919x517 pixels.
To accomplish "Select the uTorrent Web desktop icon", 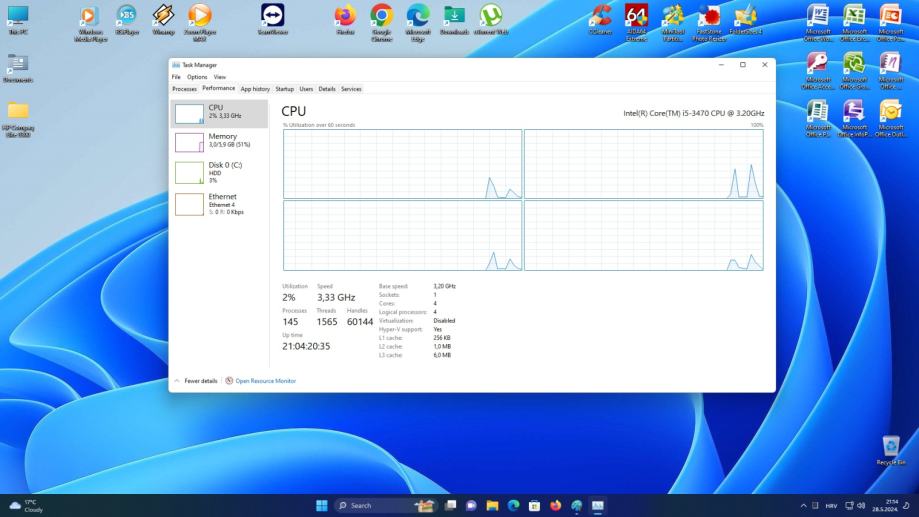I will (490, 17).
